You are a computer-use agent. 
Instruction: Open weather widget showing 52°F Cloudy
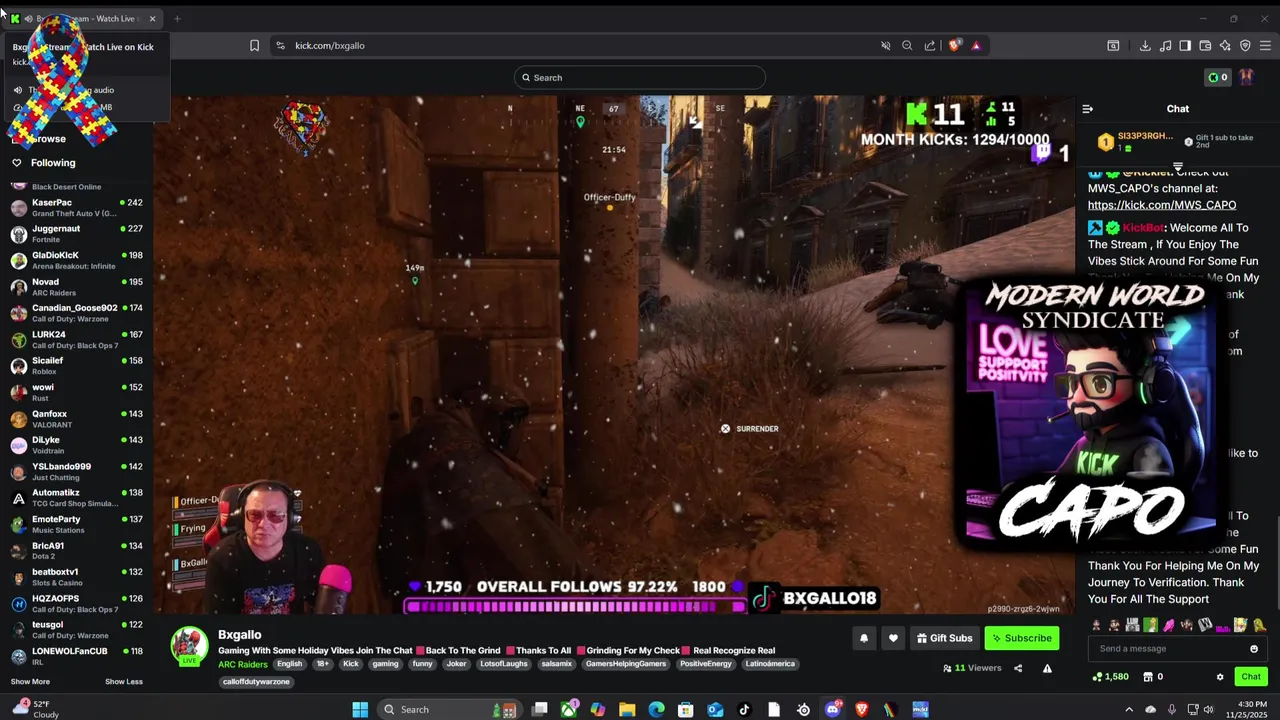[34, 710]
